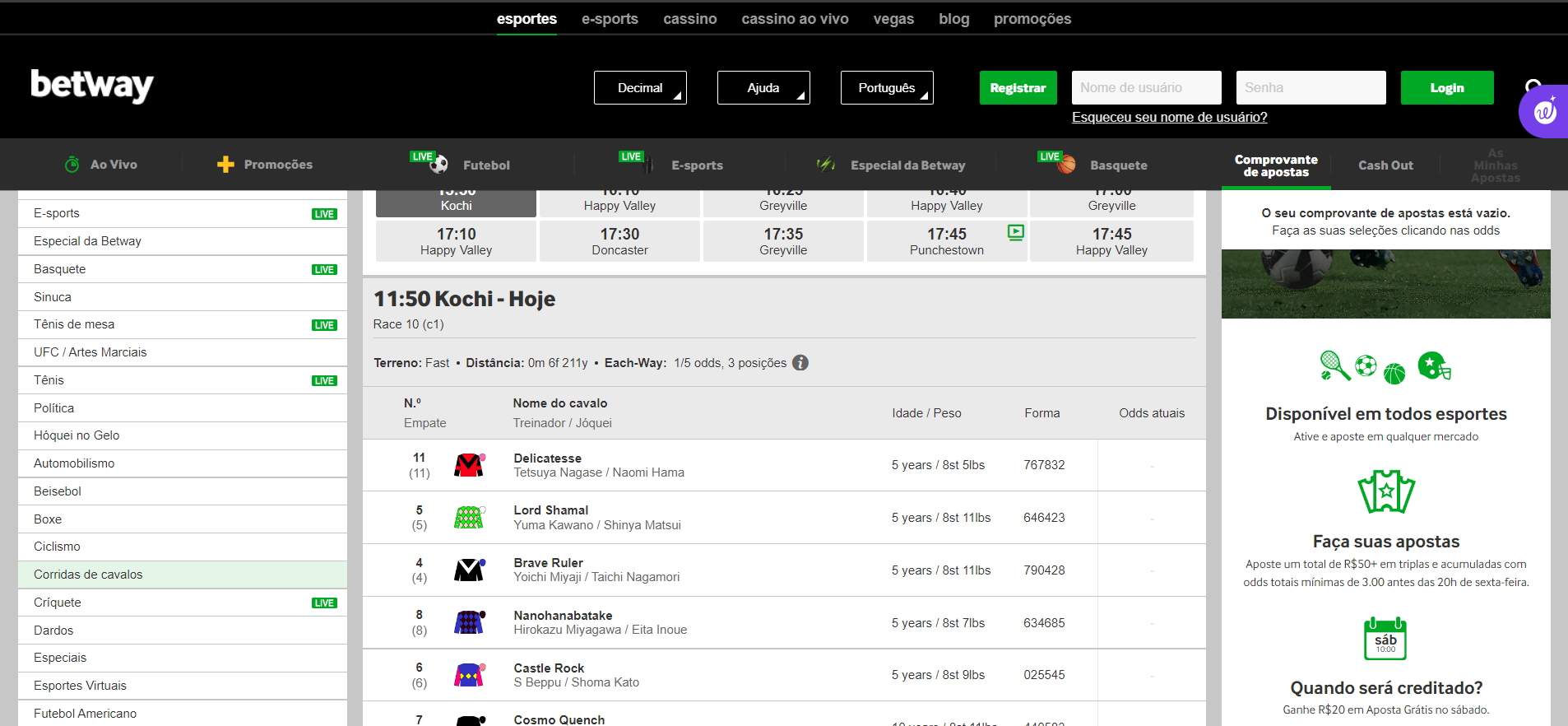The width and height of the screenshot is (1568, 726).
Task: Open the promoções top tab
Action: point(1032,19)
